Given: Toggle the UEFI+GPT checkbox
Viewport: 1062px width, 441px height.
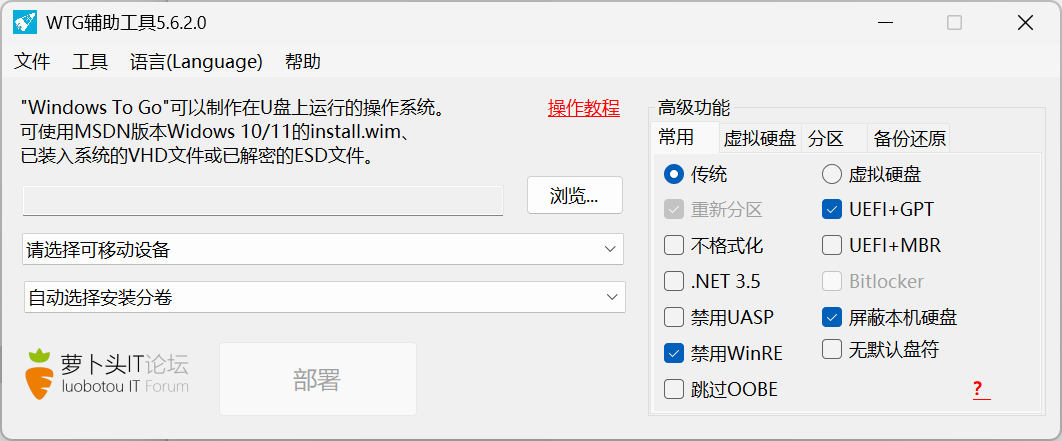Looking at the screenshot, I should (832, 209).
